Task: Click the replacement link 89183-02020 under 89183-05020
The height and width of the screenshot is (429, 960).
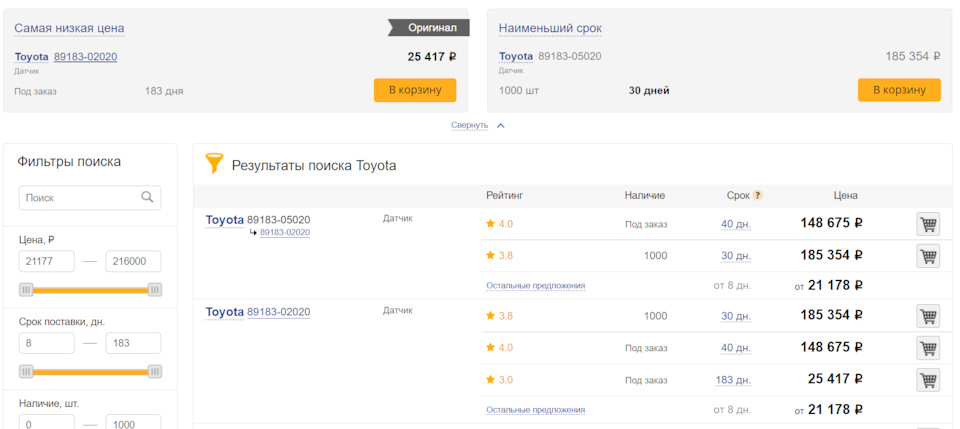Action: click(284, 233)
